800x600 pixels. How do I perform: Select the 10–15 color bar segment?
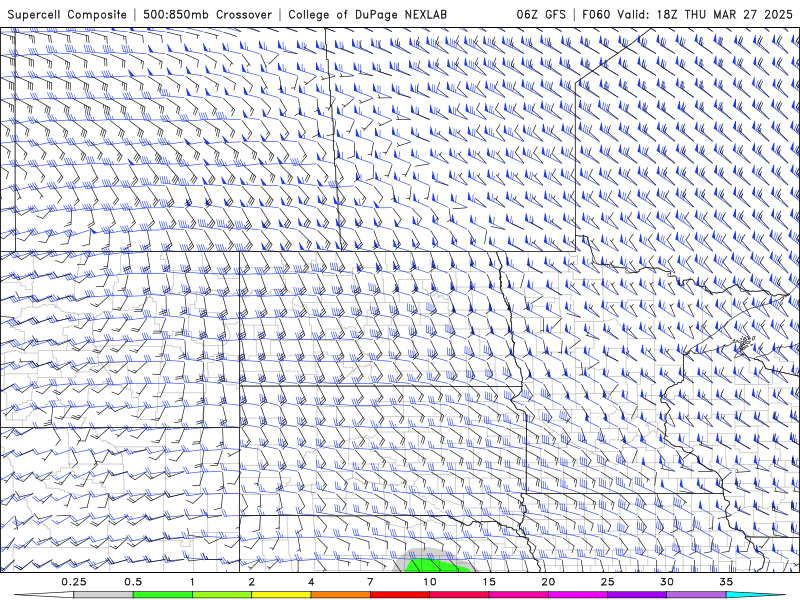click(x=459, y=595)
